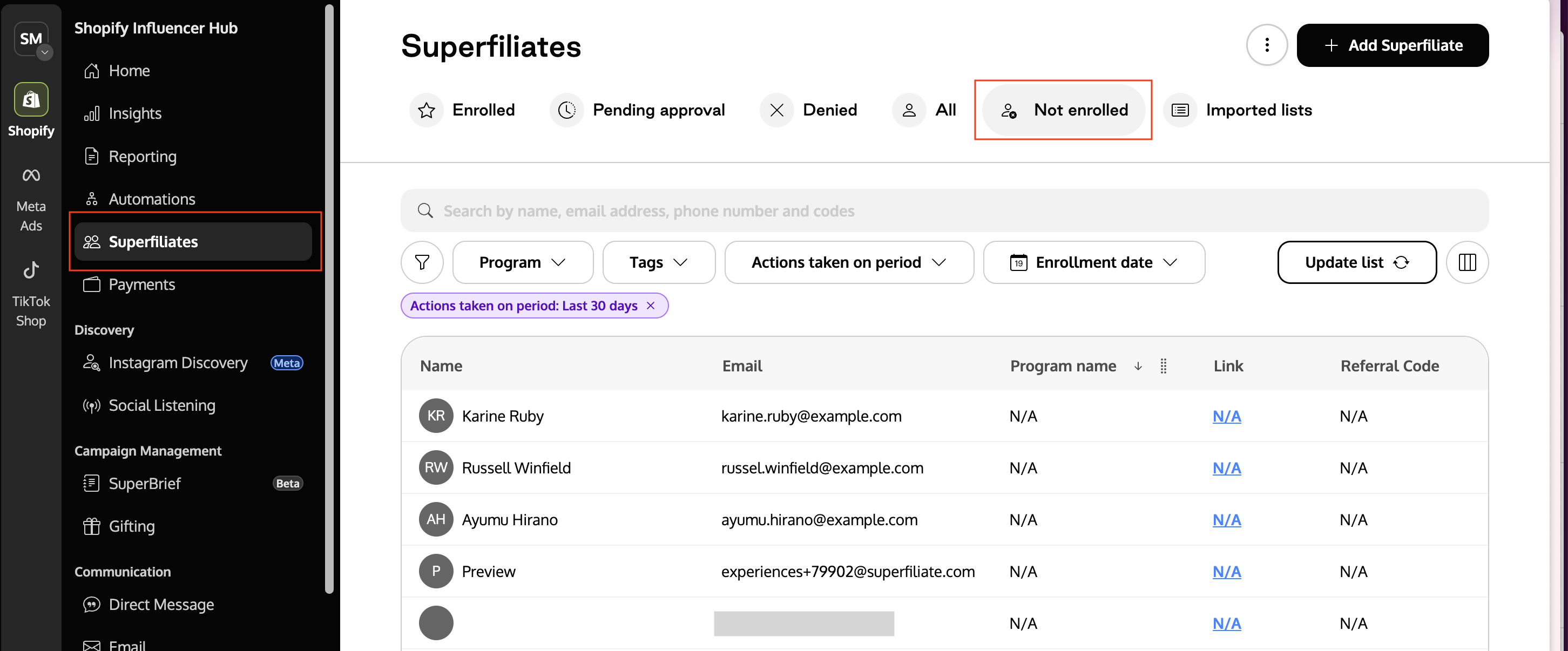1568x651 pixels.
Task: Switch to the Enrolled tab
Action: 463,110
